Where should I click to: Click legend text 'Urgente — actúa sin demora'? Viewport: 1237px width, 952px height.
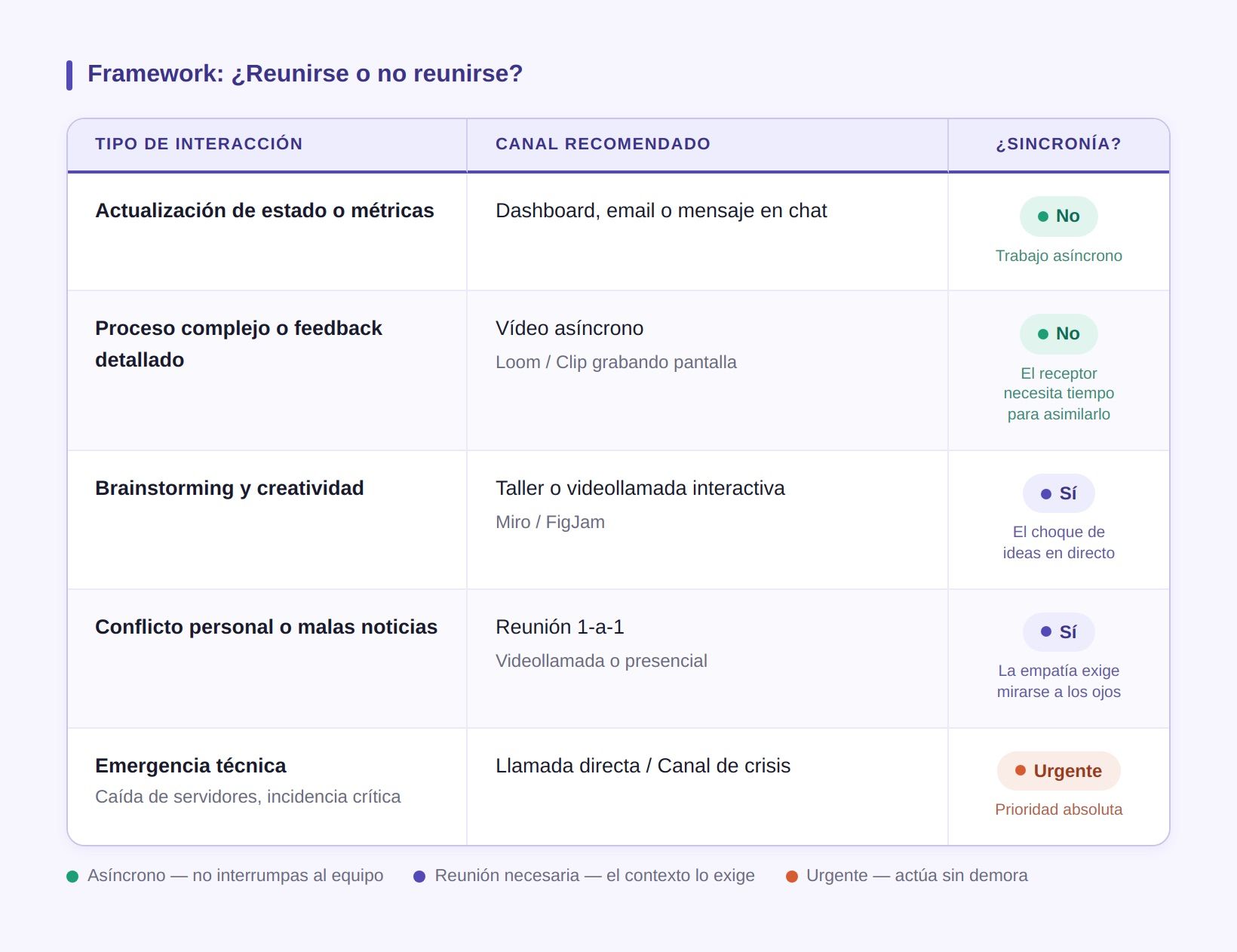coord(917,876)
